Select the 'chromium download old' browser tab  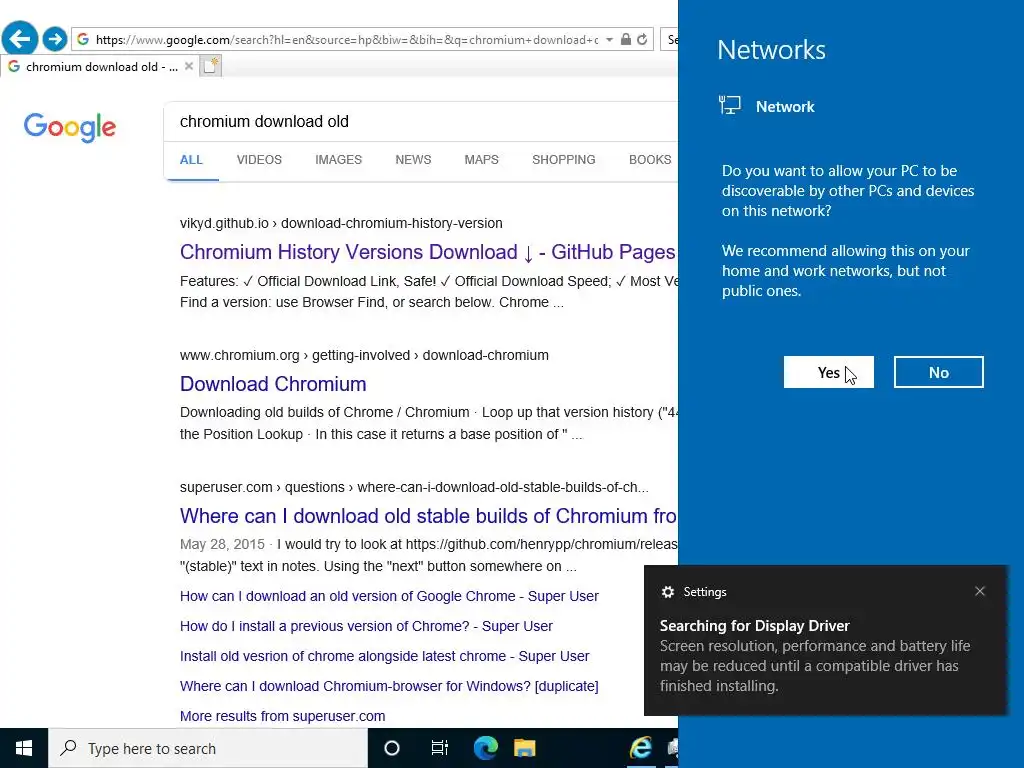99,66
